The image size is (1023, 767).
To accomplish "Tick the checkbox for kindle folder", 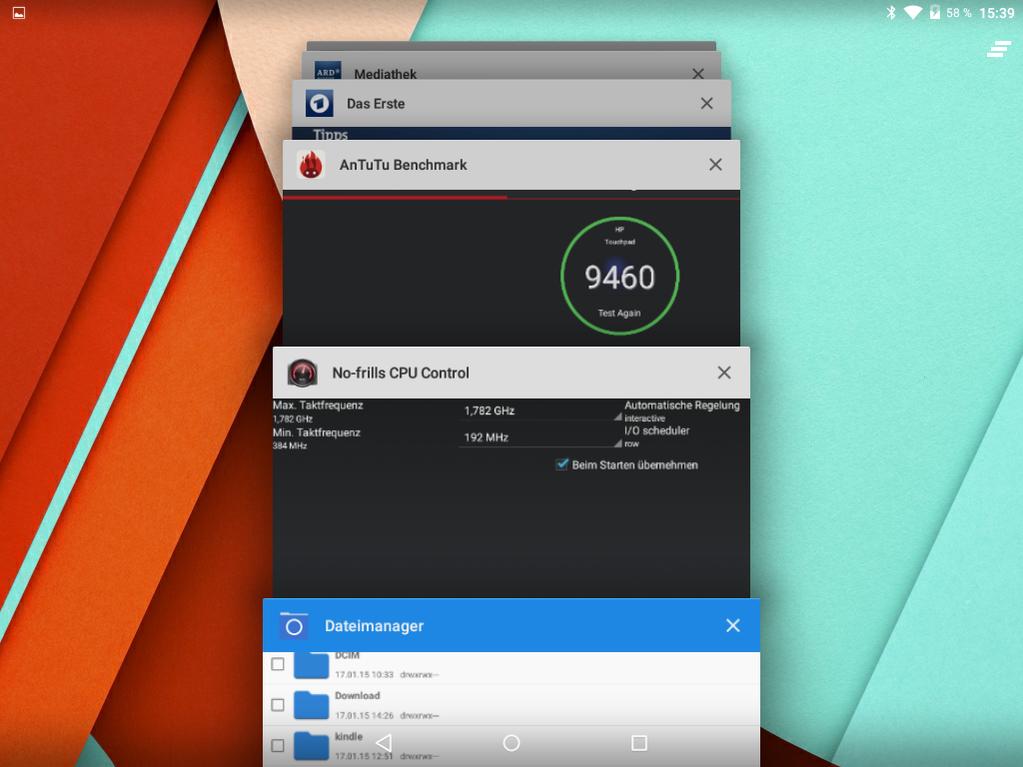I will (277, 745).
